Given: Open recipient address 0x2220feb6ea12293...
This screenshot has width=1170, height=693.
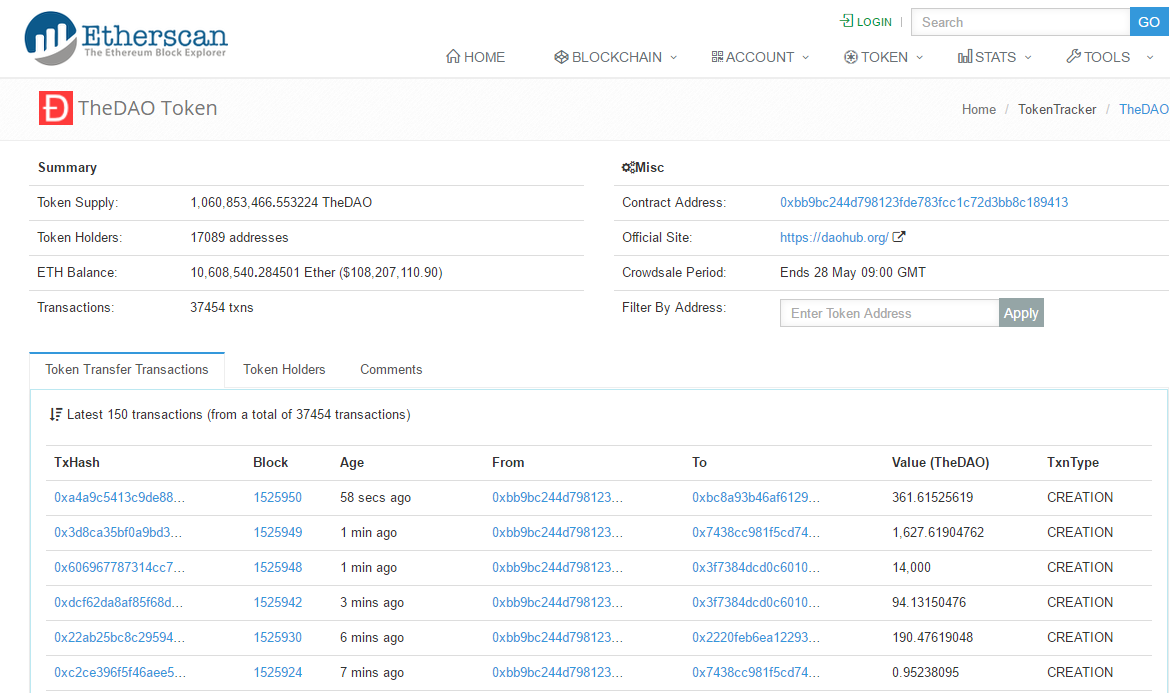Looking at the screenshot, I should tap(756, 638).
